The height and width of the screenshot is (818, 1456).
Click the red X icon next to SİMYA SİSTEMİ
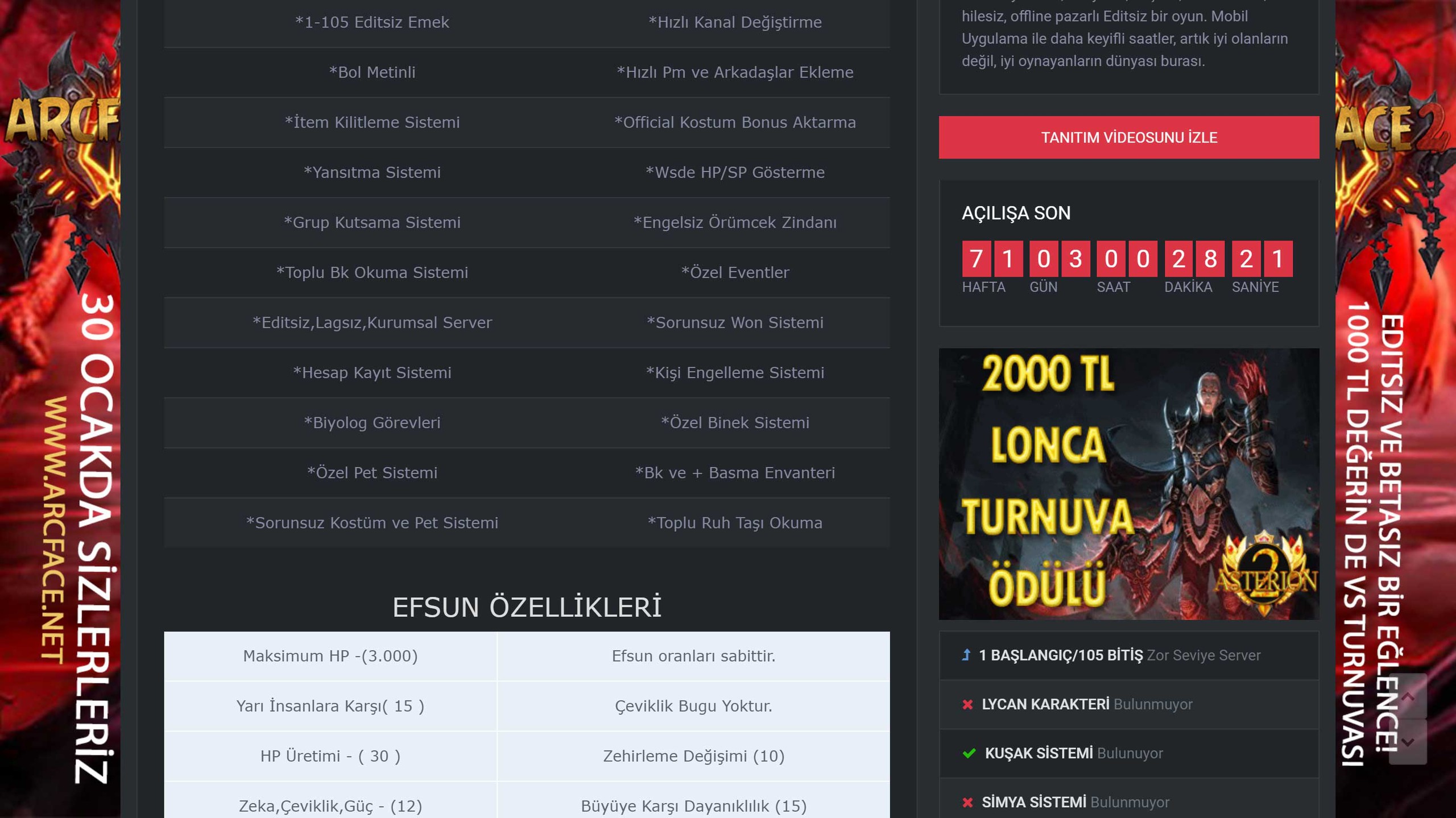pyautogui.click(x=967, y=802)
